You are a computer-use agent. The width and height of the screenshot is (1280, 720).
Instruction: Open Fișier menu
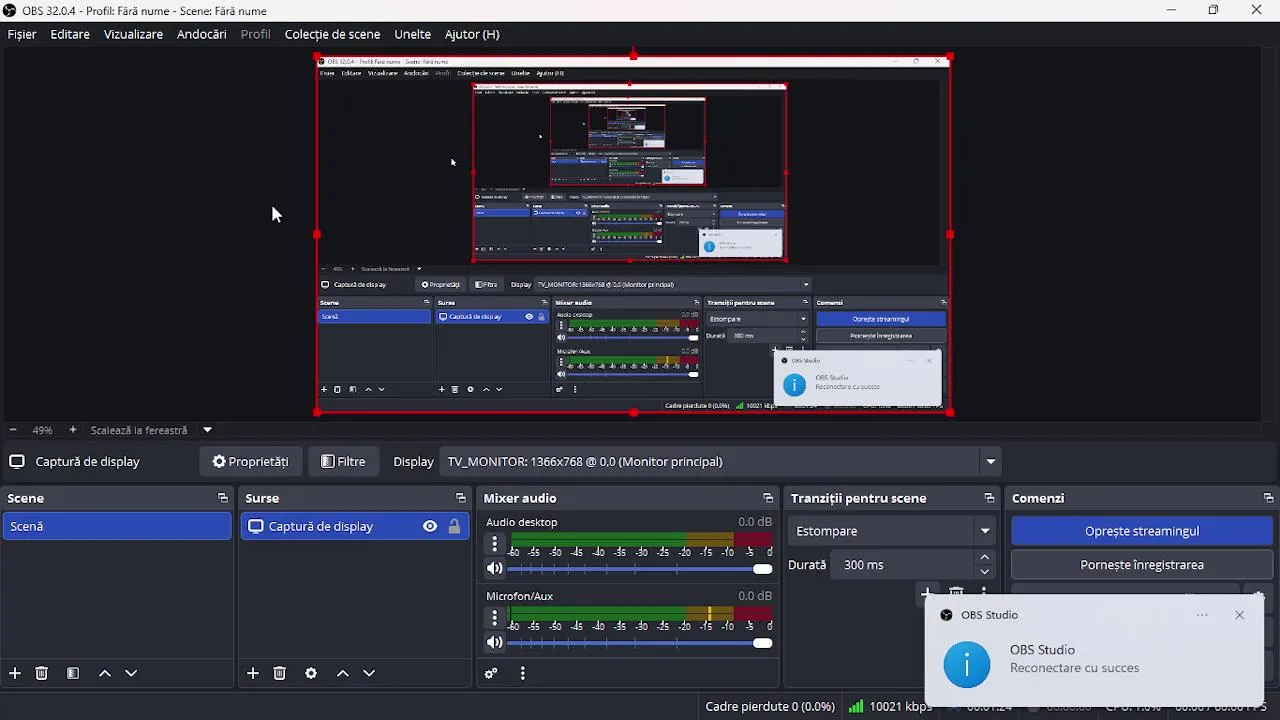tap(22, 34)
